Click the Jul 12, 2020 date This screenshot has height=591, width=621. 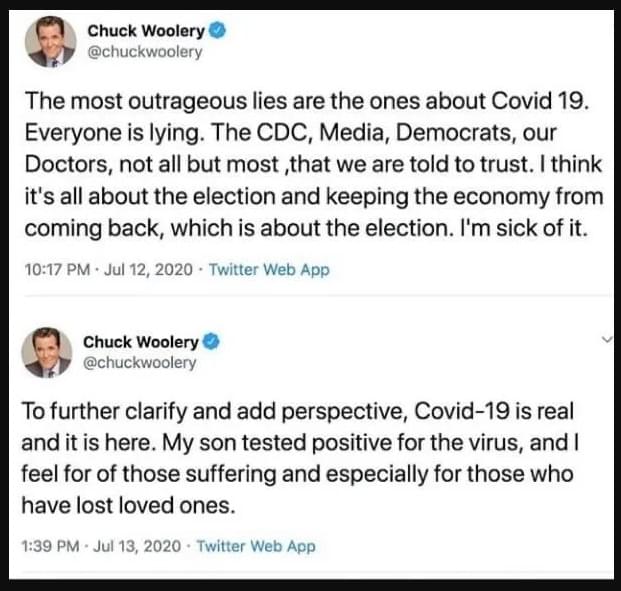[x=148, y=270]
